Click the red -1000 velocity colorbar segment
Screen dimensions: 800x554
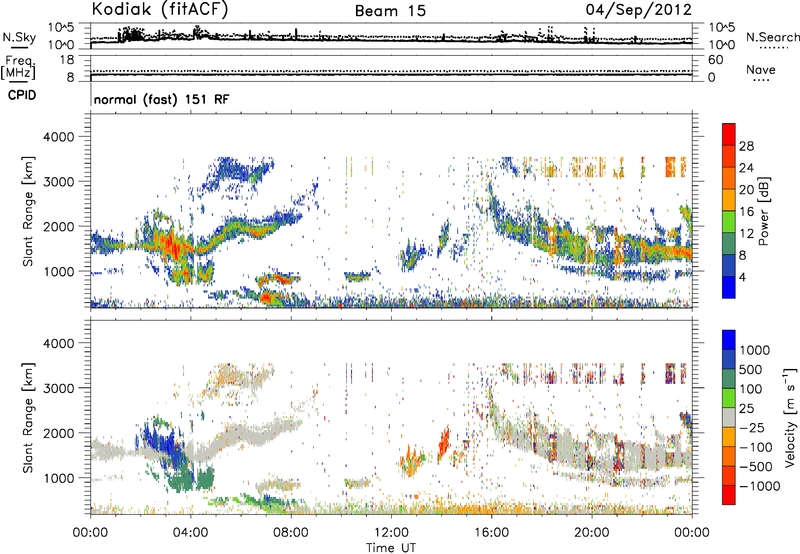(729, 495)
